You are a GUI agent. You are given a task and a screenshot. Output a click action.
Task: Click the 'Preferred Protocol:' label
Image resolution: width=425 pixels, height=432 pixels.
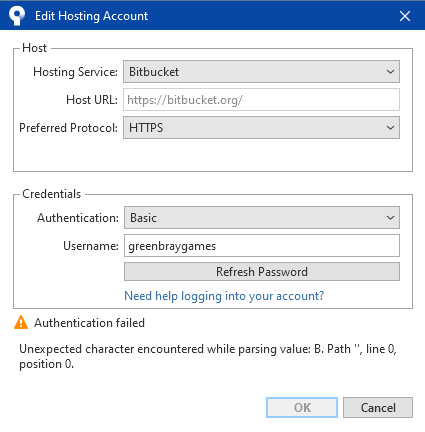click(x=68, y=128)
